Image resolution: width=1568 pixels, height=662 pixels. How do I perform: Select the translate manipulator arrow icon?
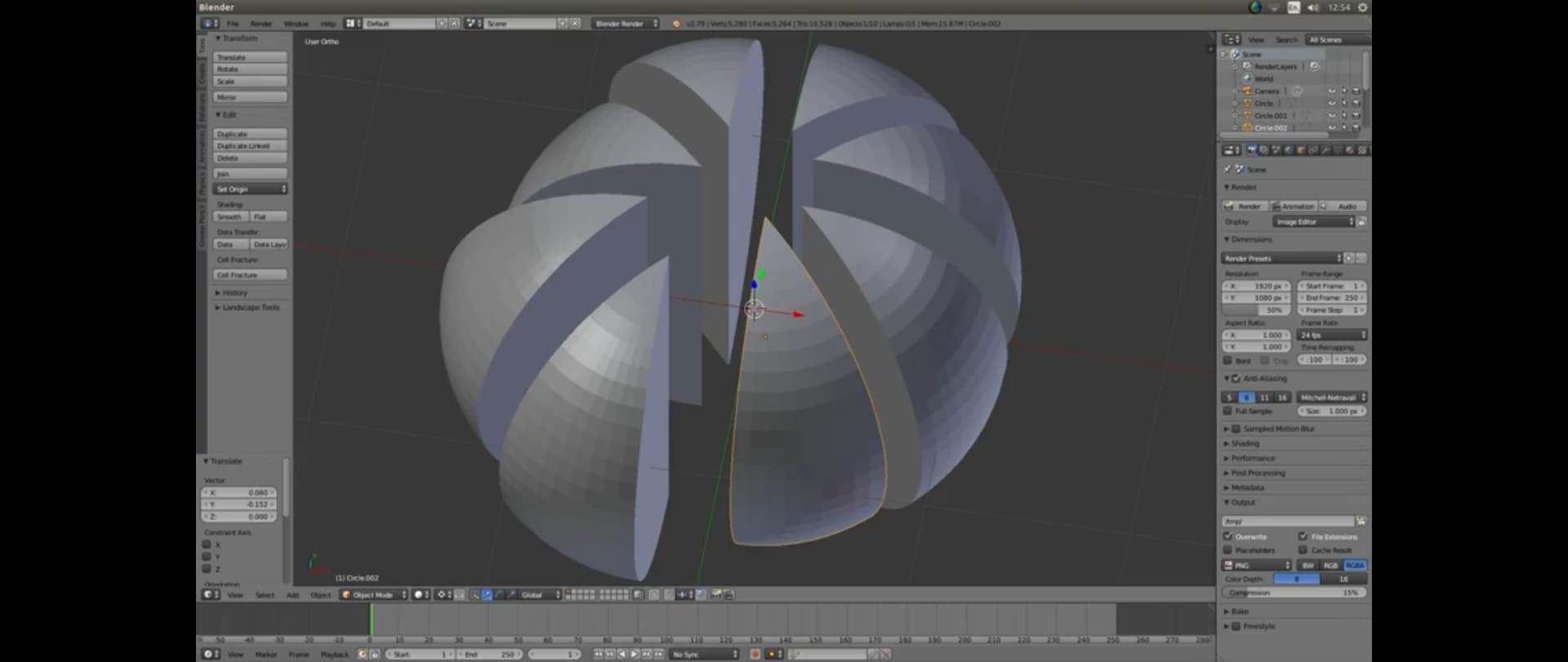487,595
